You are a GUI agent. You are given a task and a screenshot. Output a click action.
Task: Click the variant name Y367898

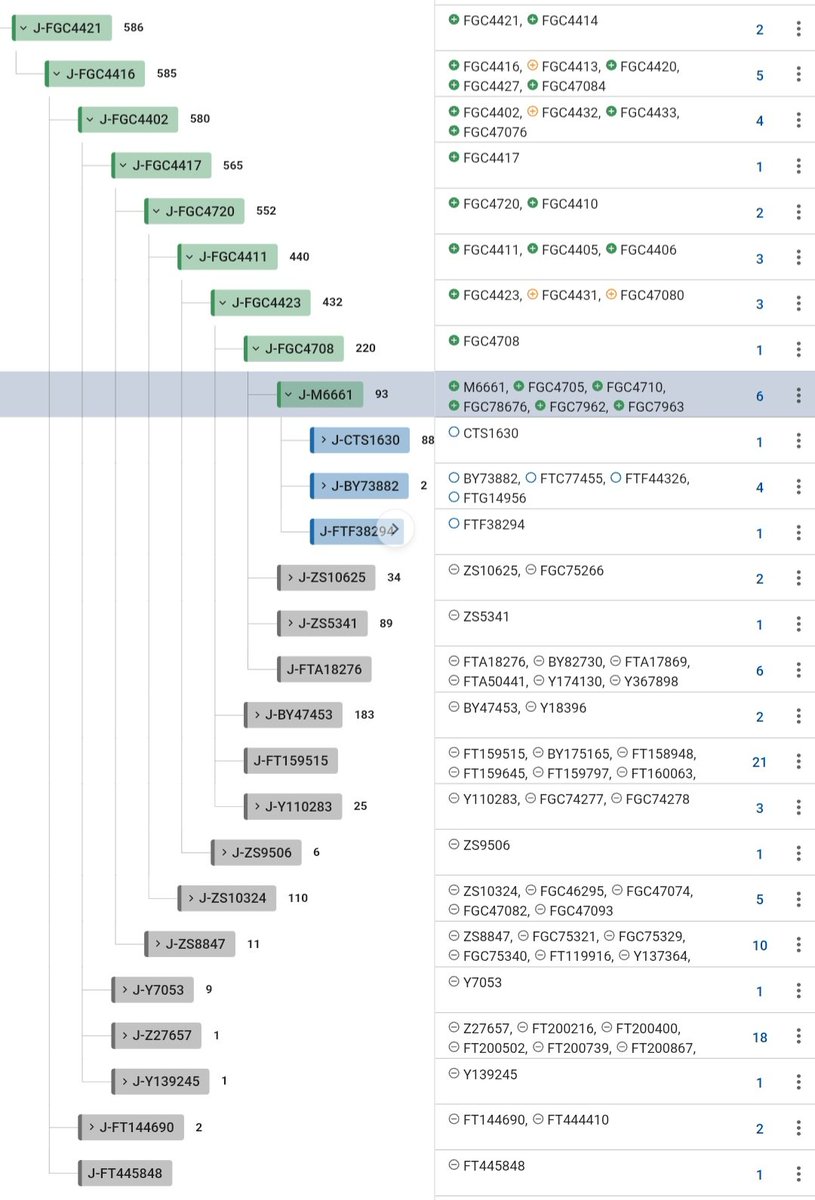tap(649, 681)
